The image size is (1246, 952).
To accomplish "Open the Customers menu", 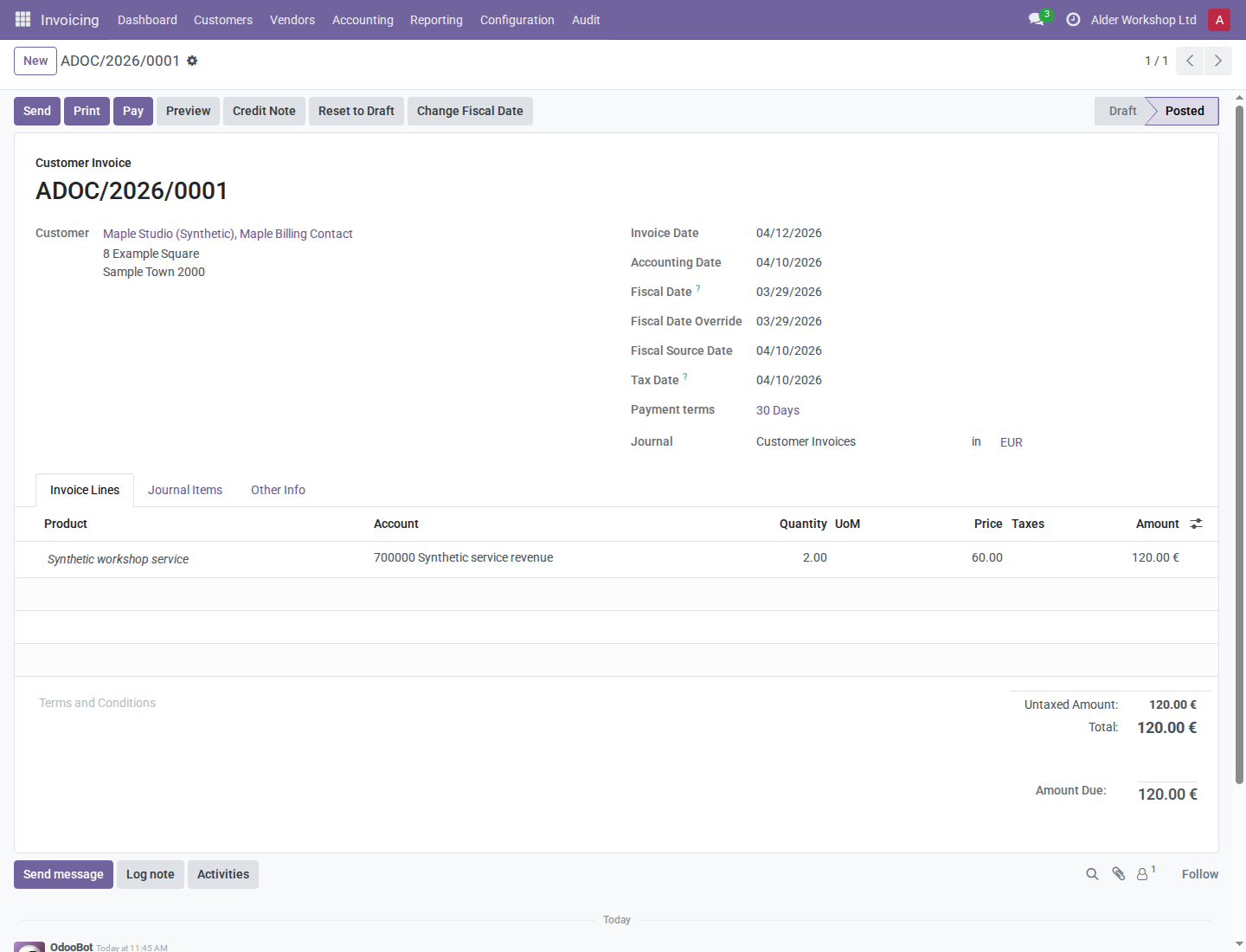I will pos(223,20).
